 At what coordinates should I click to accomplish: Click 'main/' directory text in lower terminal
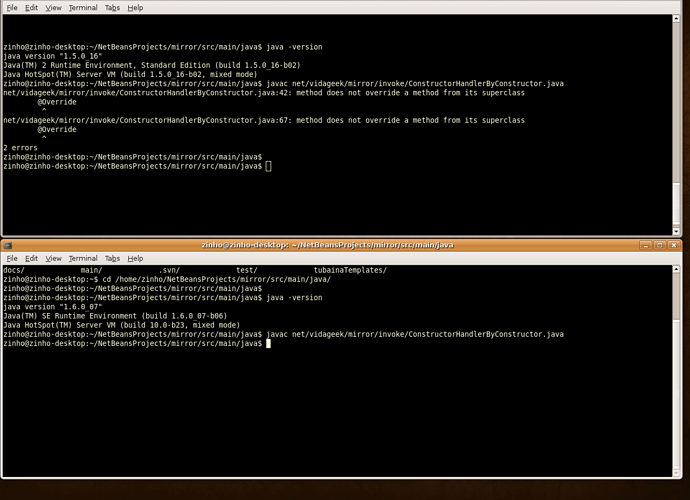pyautogui.click(x=91, y=270)
